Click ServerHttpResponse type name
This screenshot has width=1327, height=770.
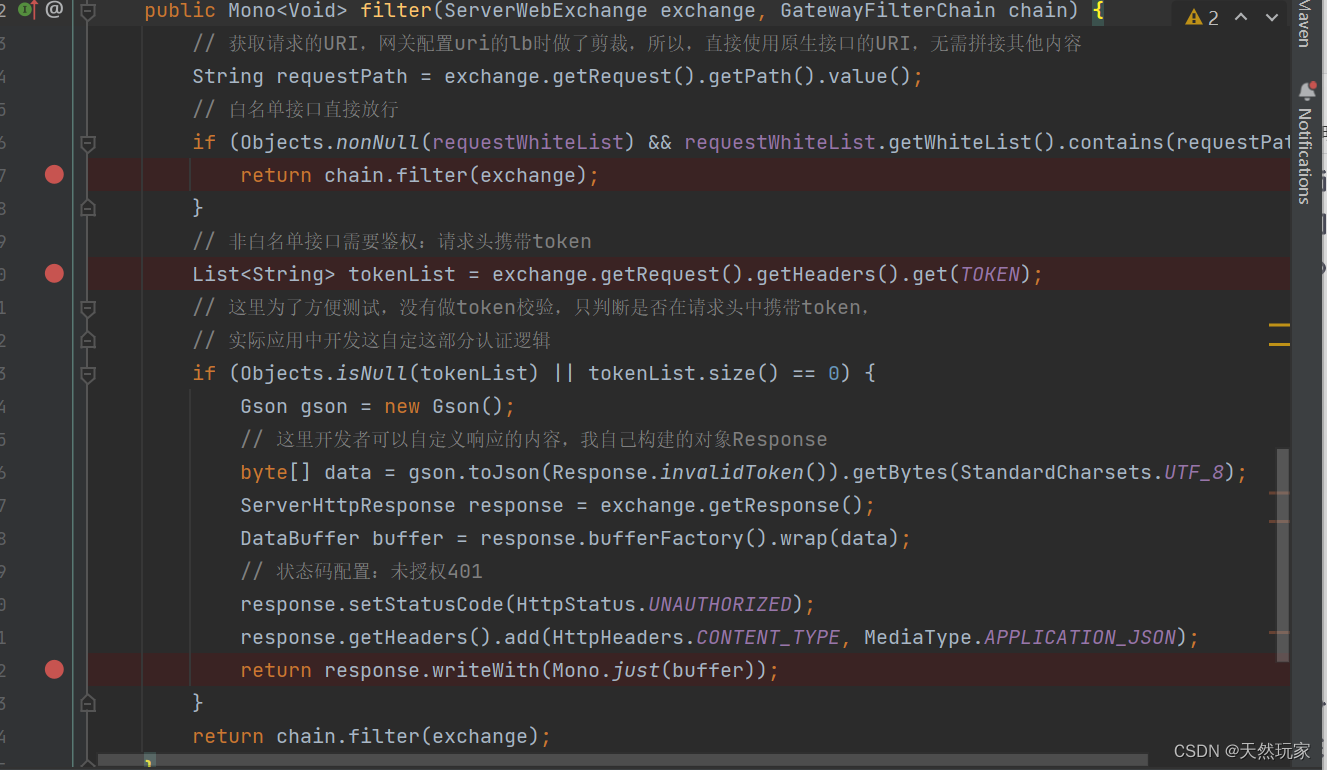tap(348, 506)
